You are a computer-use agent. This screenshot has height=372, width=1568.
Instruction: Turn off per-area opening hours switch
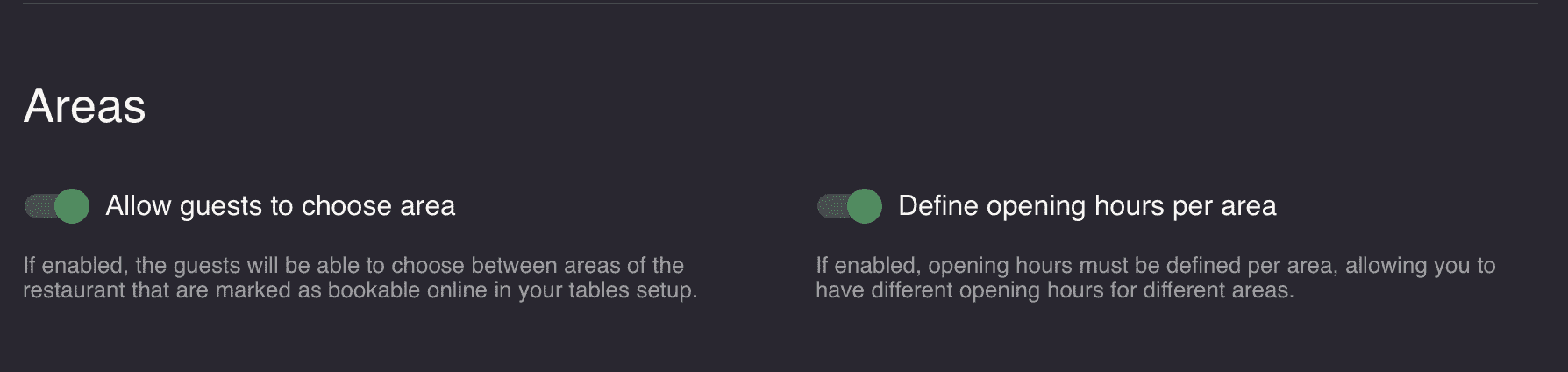tap(851, 206)
